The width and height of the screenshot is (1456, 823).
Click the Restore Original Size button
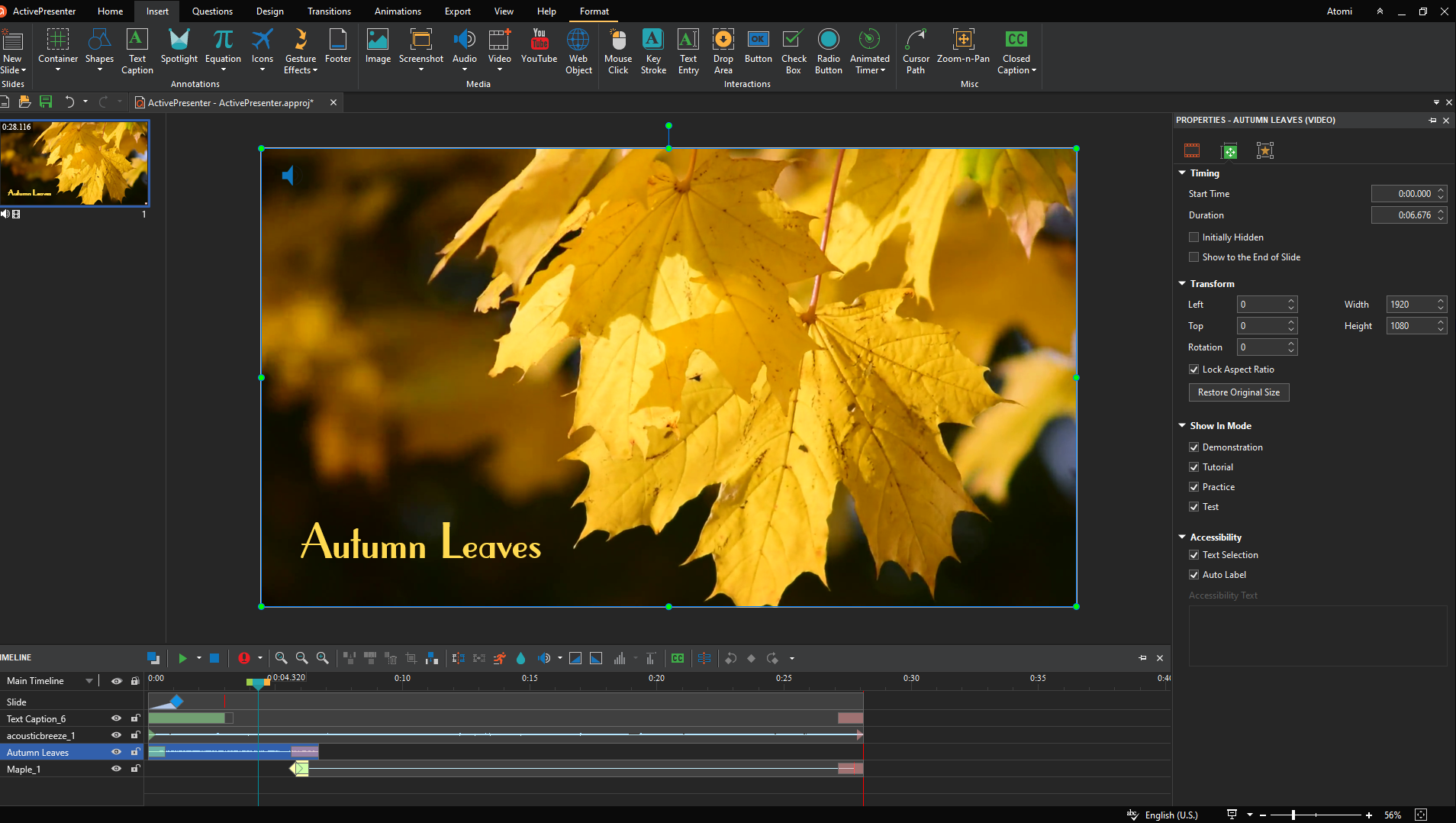click(1238, 392)
